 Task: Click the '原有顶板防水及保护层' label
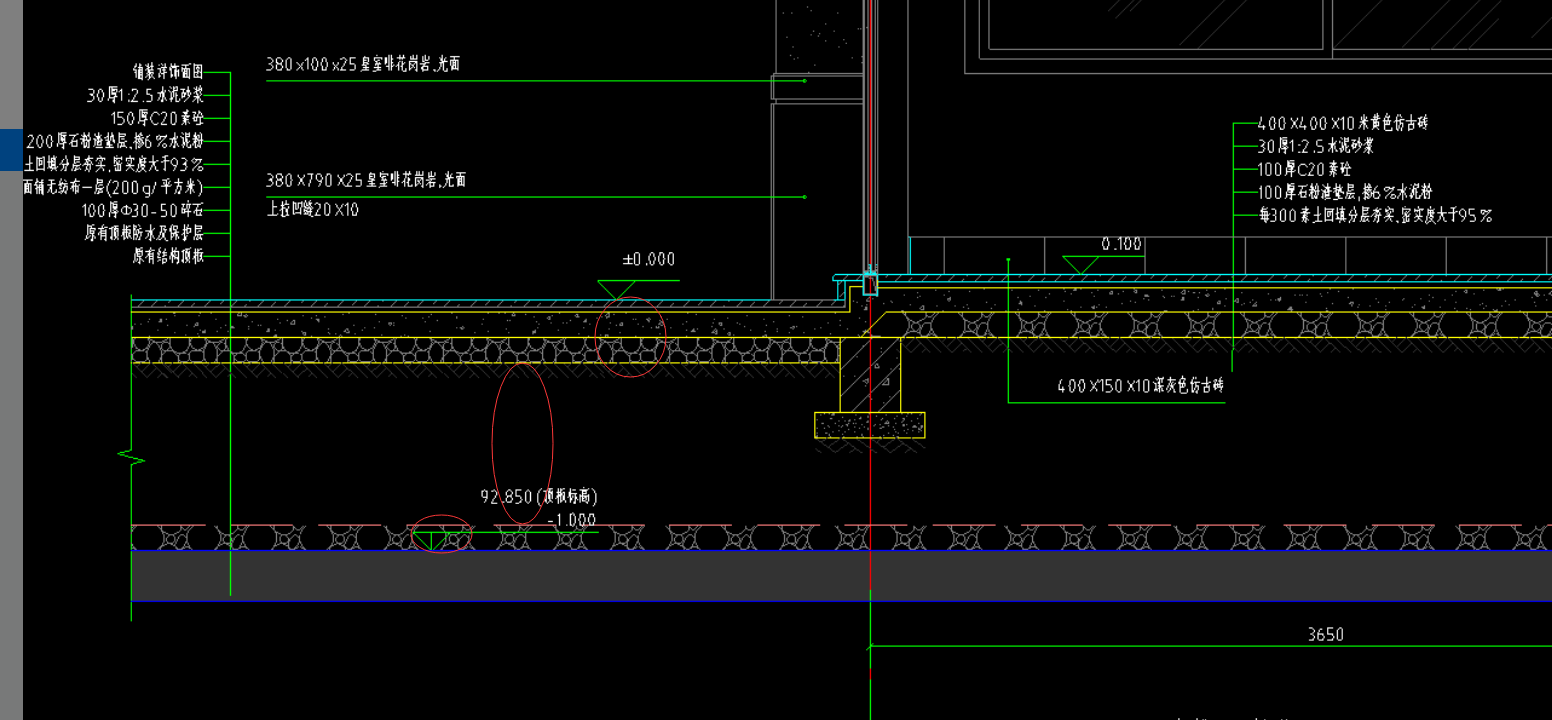(144, 233)
